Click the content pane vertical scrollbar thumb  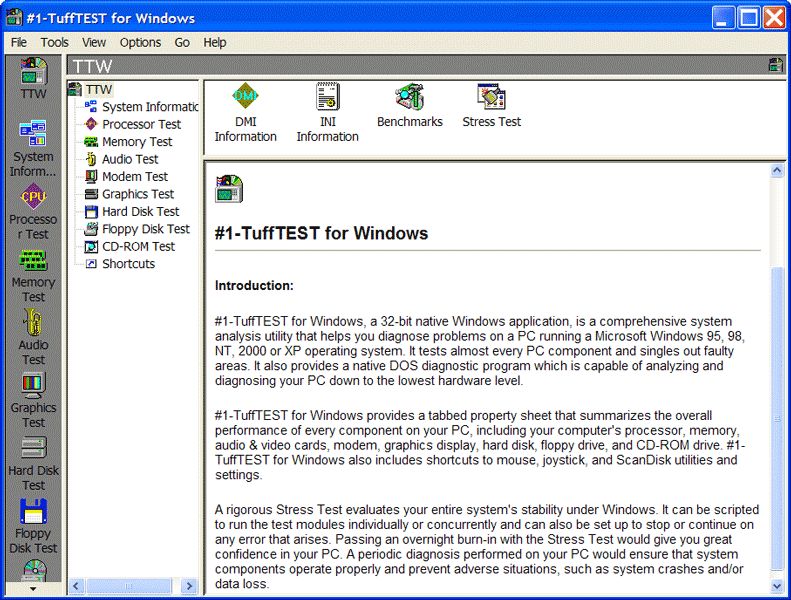click(777, 420)
